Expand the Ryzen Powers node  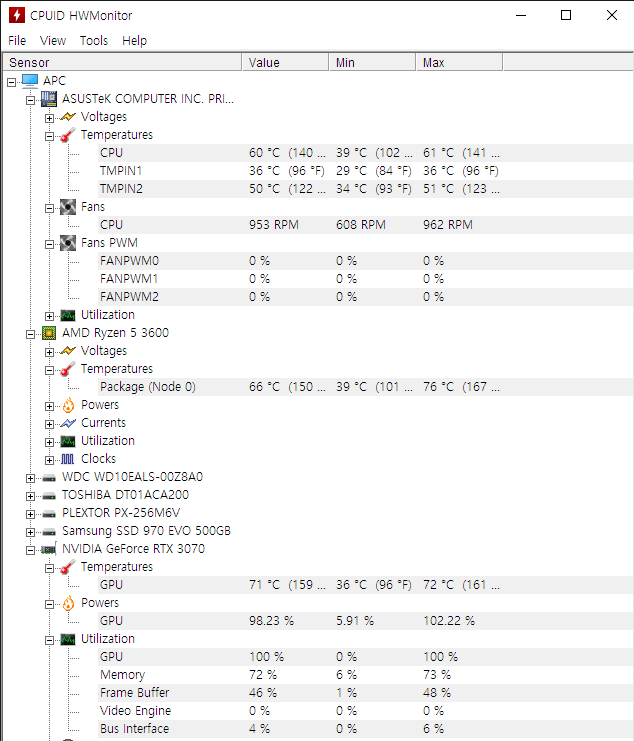(49, 406)
